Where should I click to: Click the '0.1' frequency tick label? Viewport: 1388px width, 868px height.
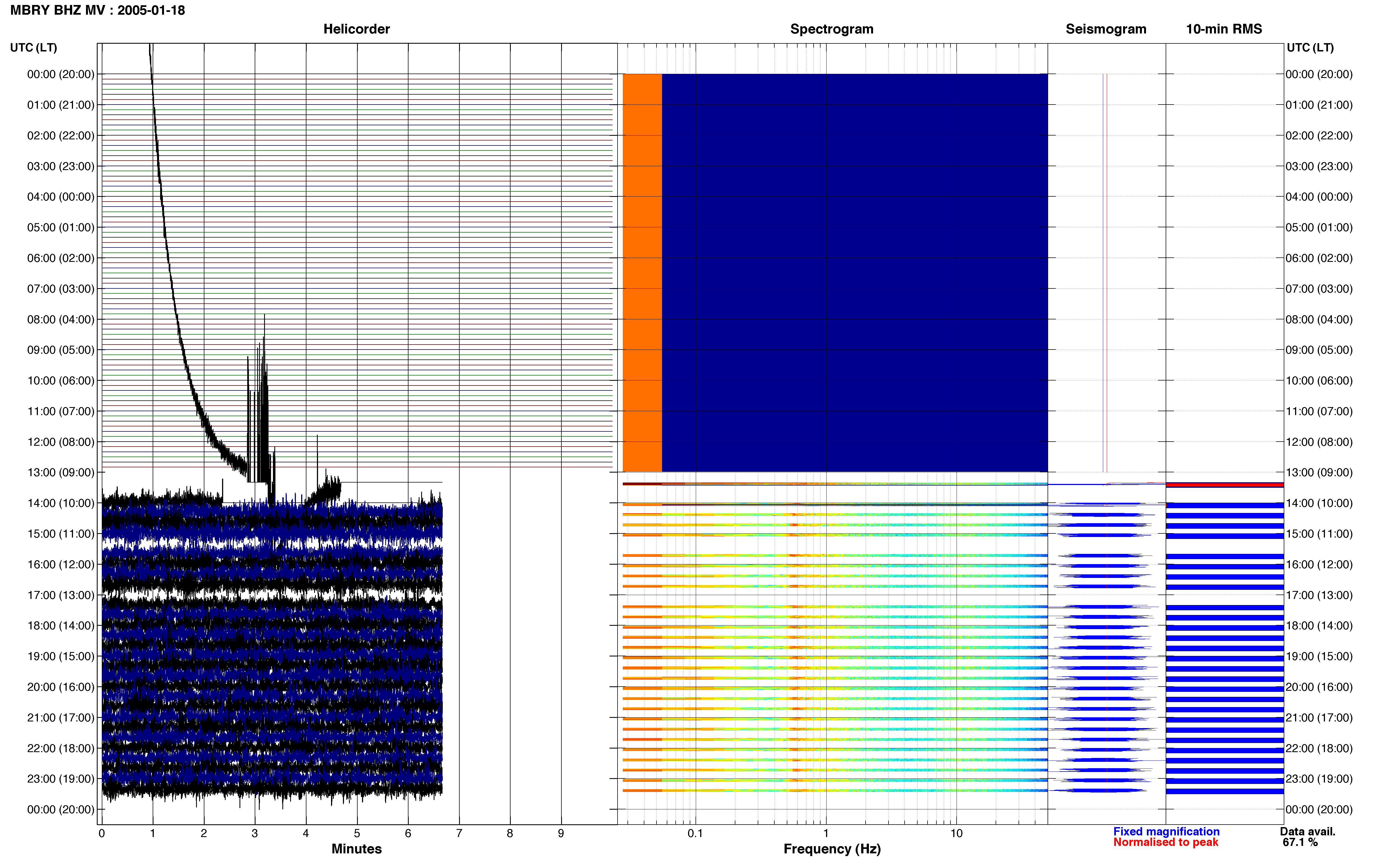(x=695, y=833)
